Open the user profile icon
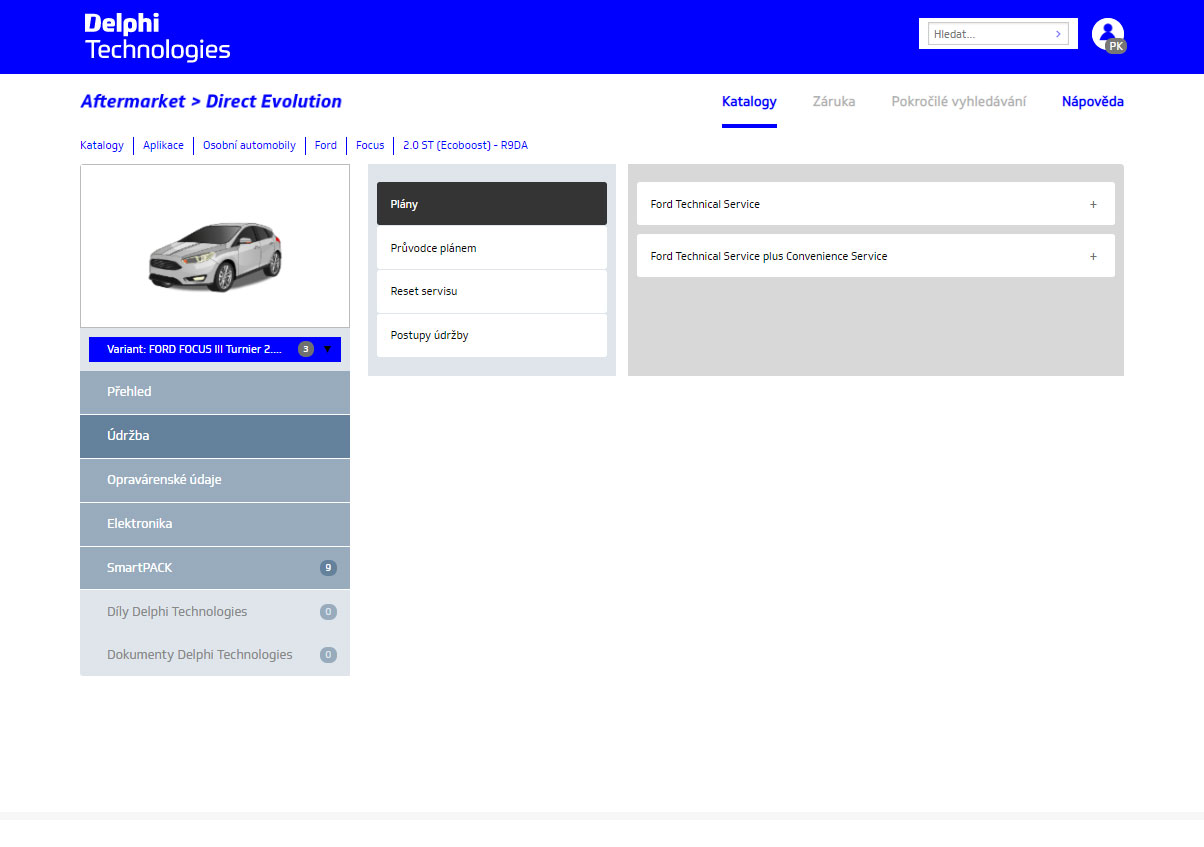Screen dimensions: 1204x847 coord(1108,35)
